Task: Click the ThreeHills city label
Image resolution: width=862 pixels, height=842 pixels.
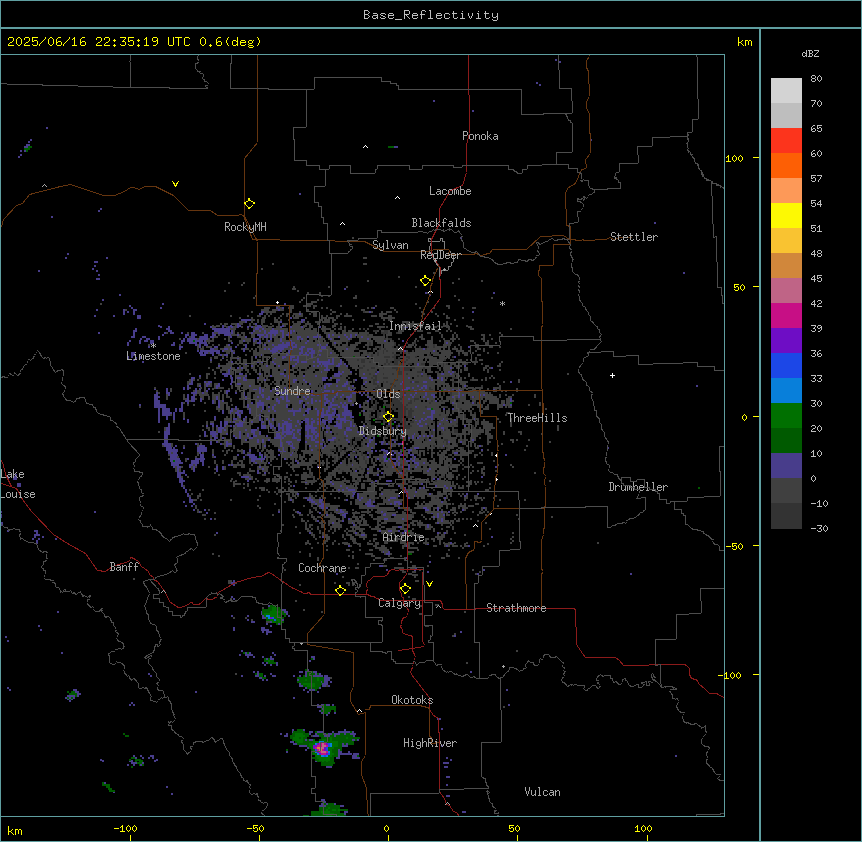Action: click(537, 418)
